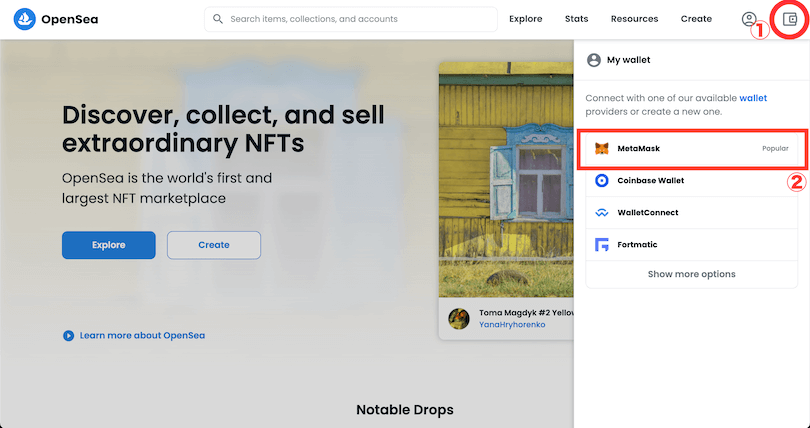Click the MetaMask fox icon
The height and width of the screenshot is (428, 810).
coord(601,149)
